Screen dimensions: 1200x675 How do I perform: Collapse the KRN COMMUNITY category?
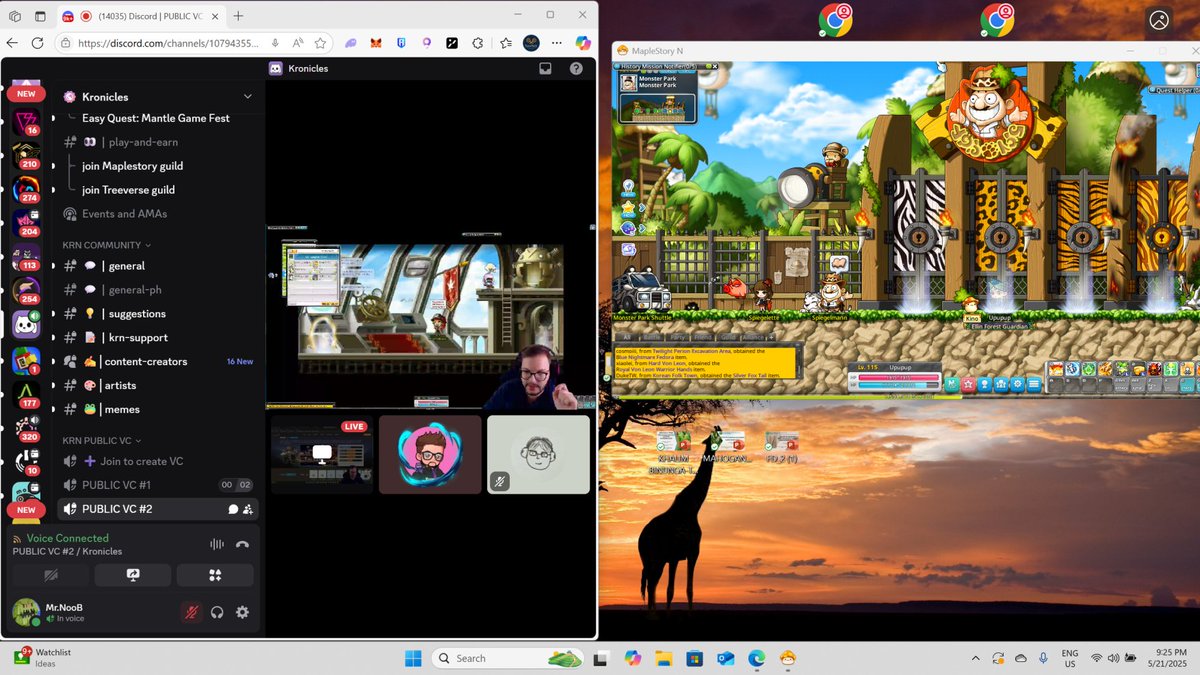tap(102, 244)
